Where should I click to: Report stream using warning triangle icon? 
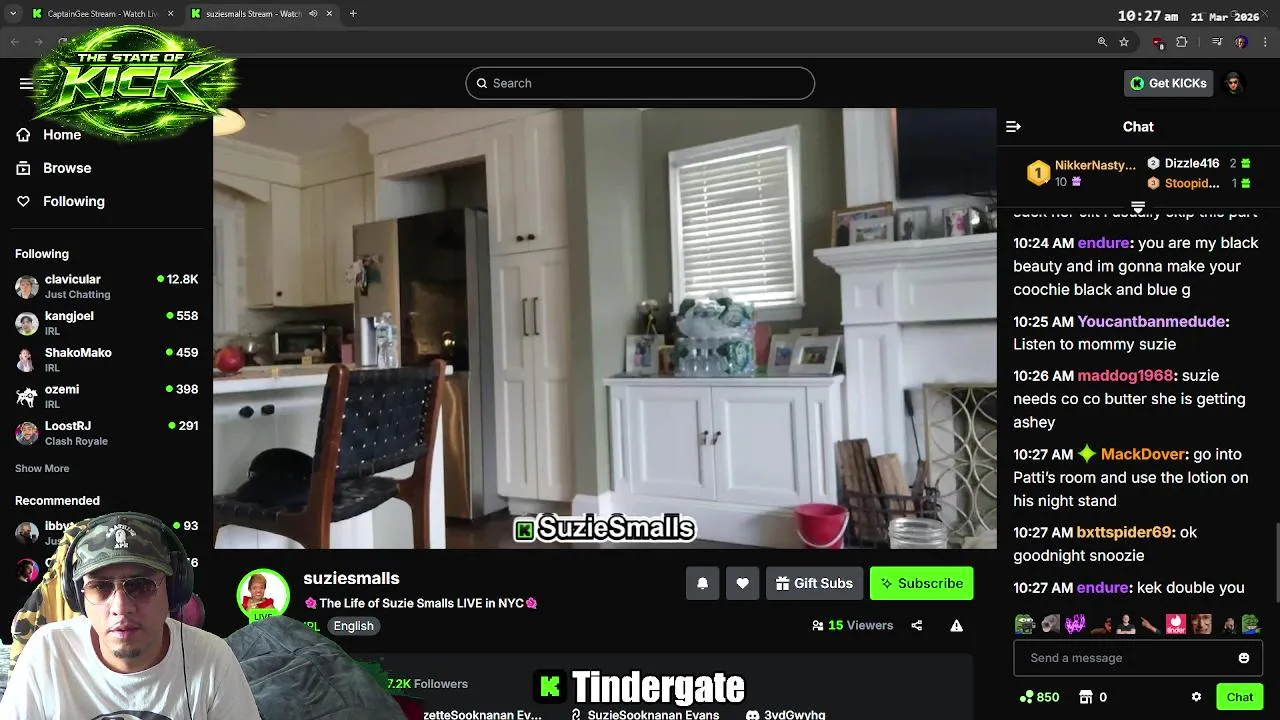956,626
